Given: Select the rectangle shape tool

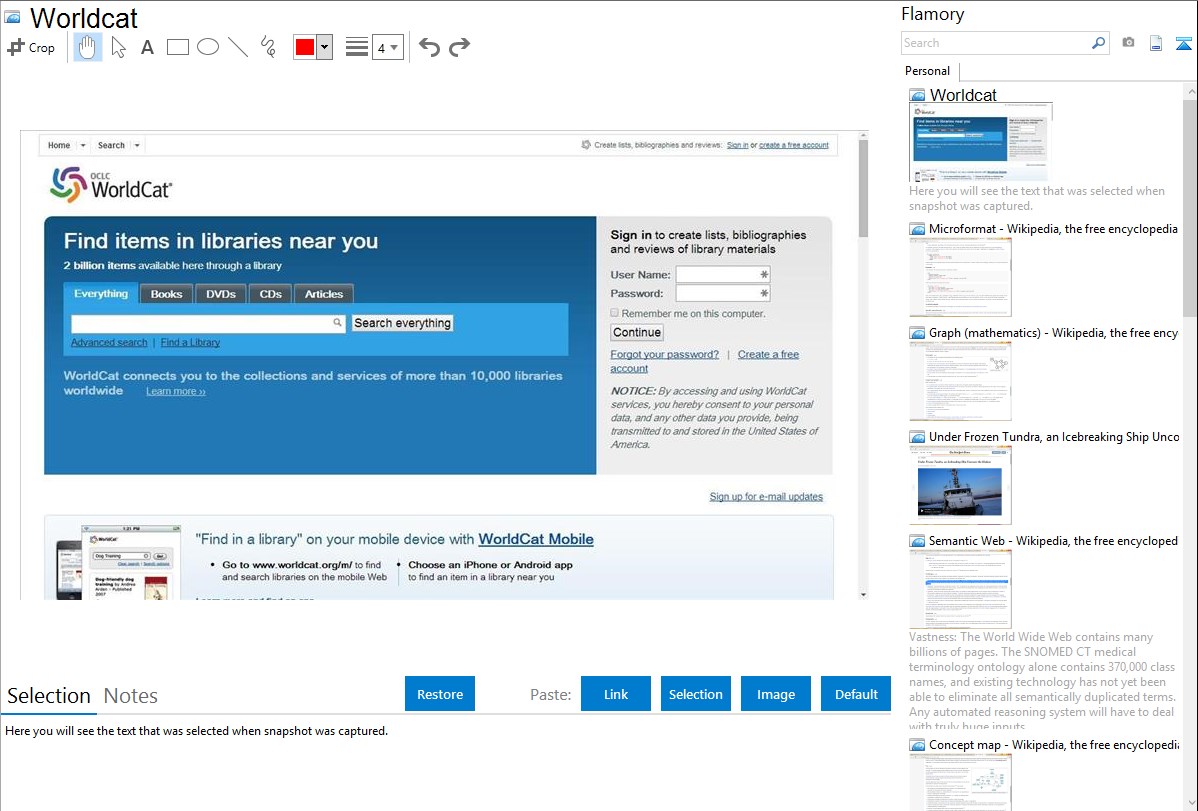Looking at the screenshot, I should [x=177, y=47].
